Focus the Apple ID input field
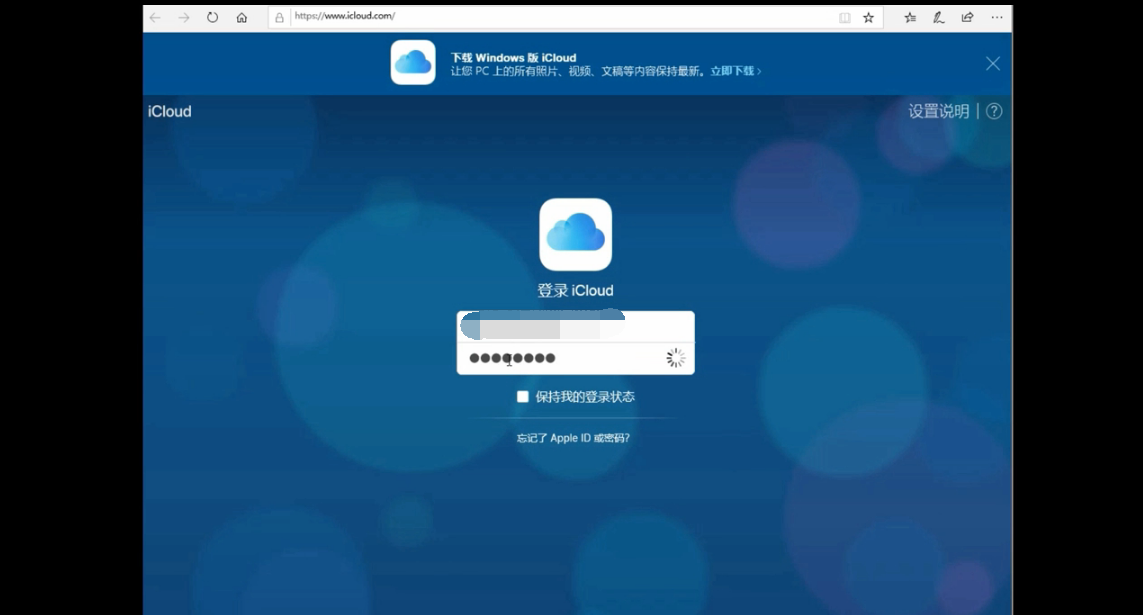The image size is (1143, 615). [576, 326]
